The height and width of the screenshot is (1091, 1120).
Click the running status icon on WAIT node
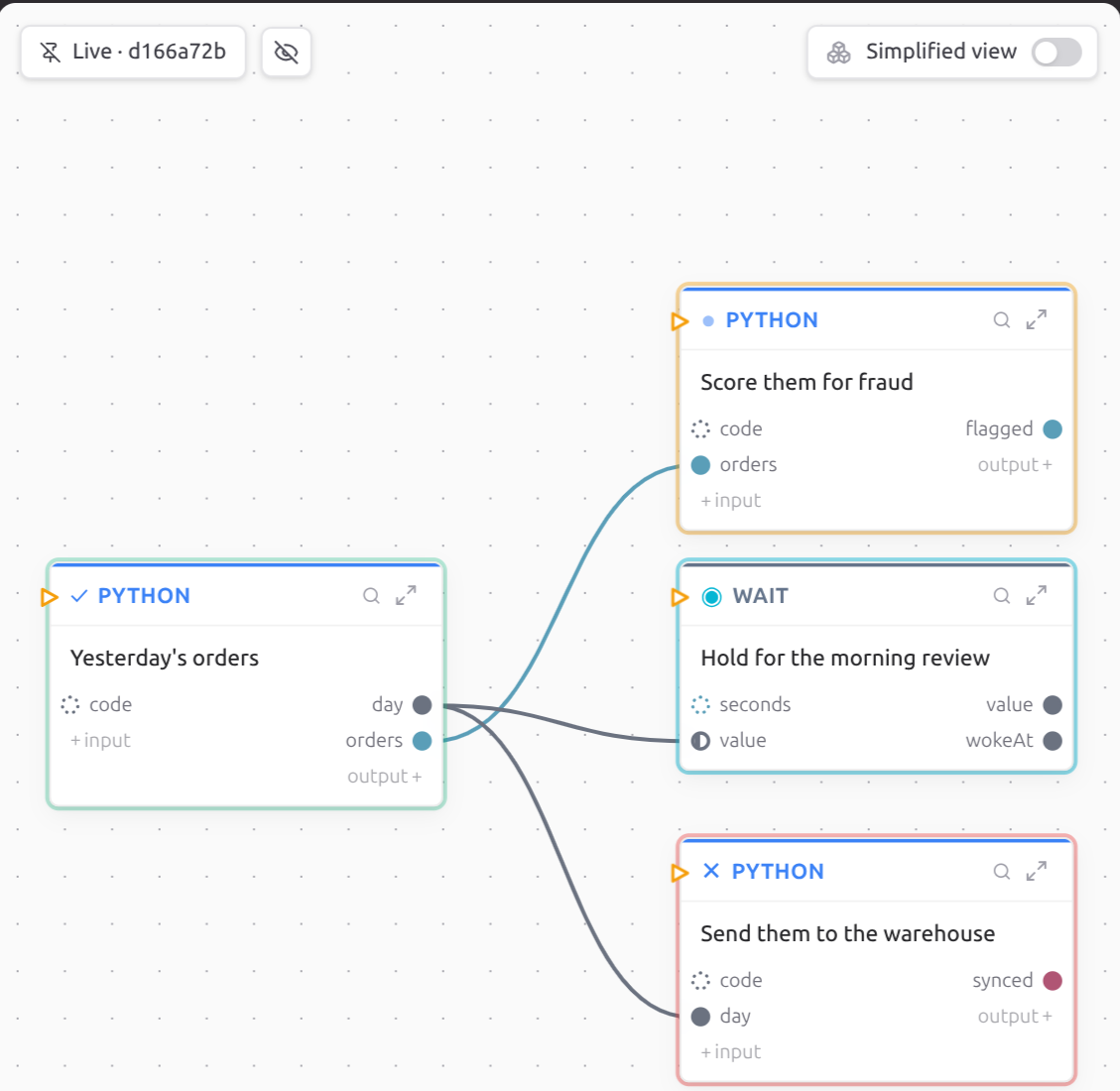(x=711, y=596)
